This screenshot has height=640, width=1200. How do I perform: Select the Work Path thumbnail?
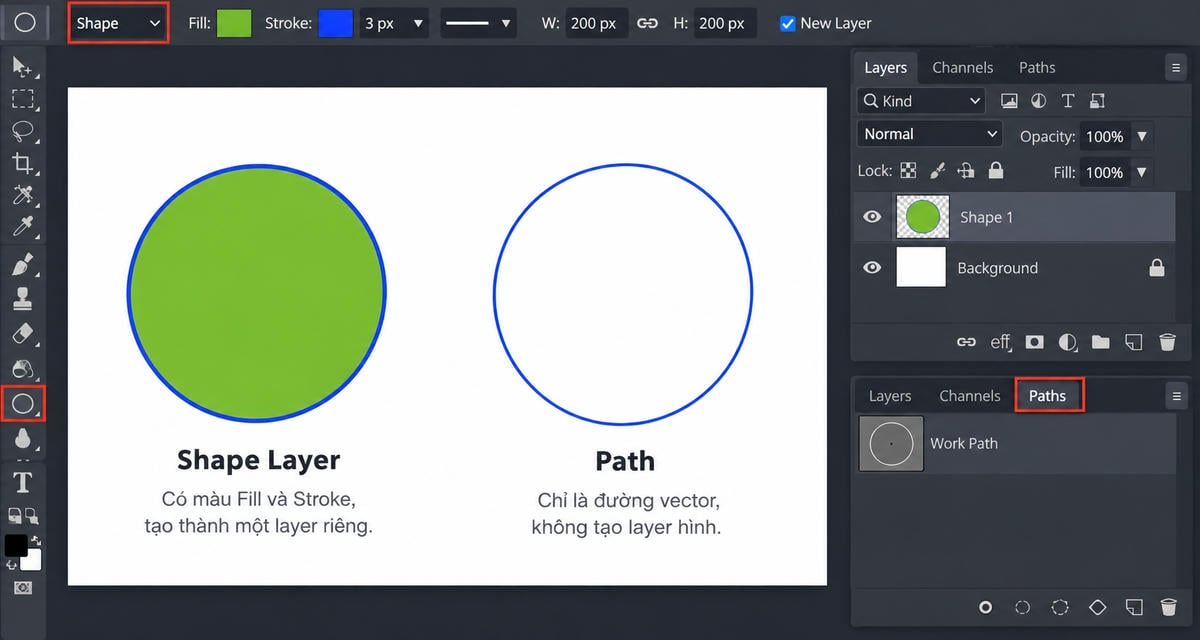click(x=891, y=443)
